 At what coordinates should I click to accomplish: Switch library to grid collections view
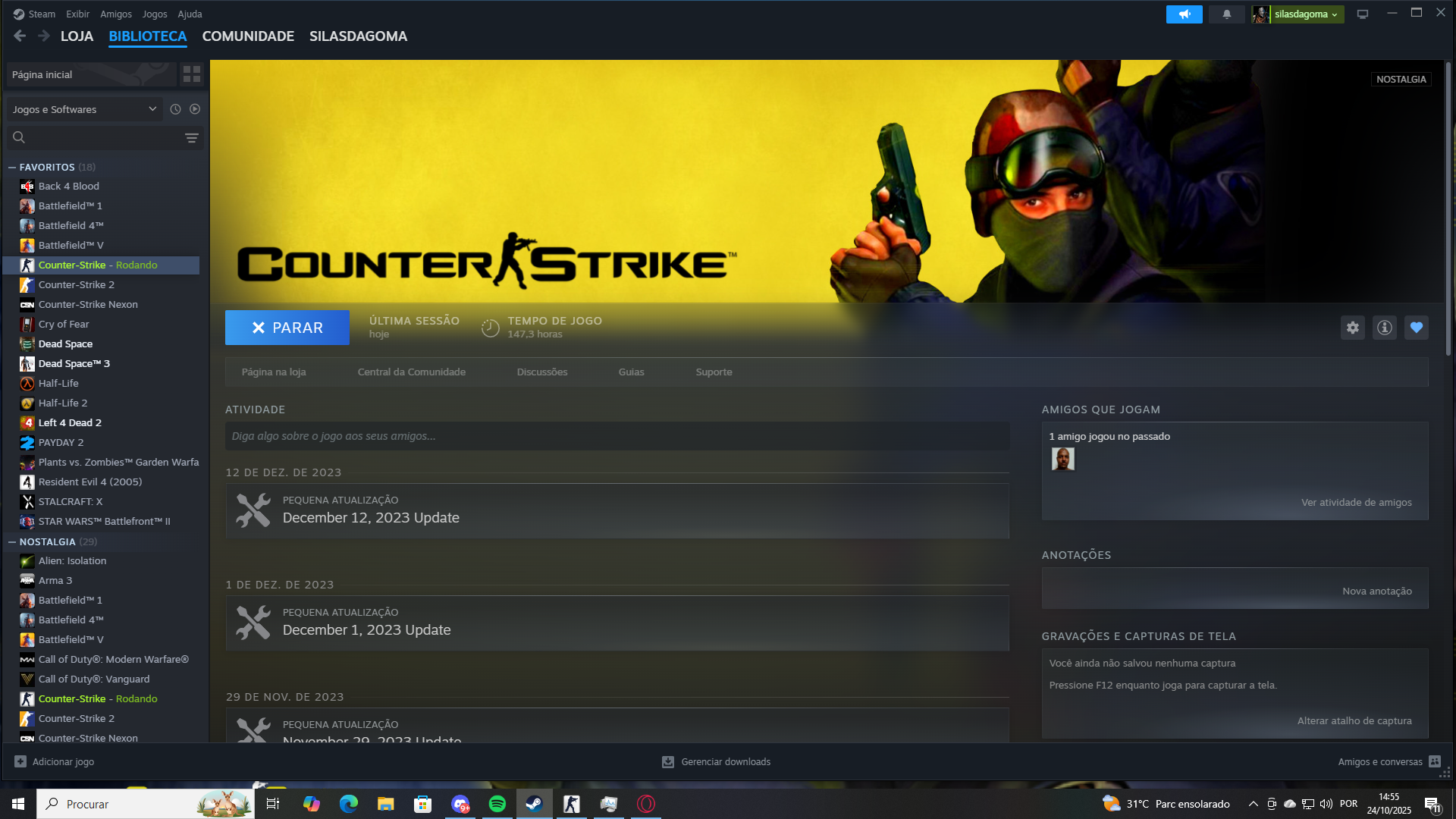tap(192, 74)
